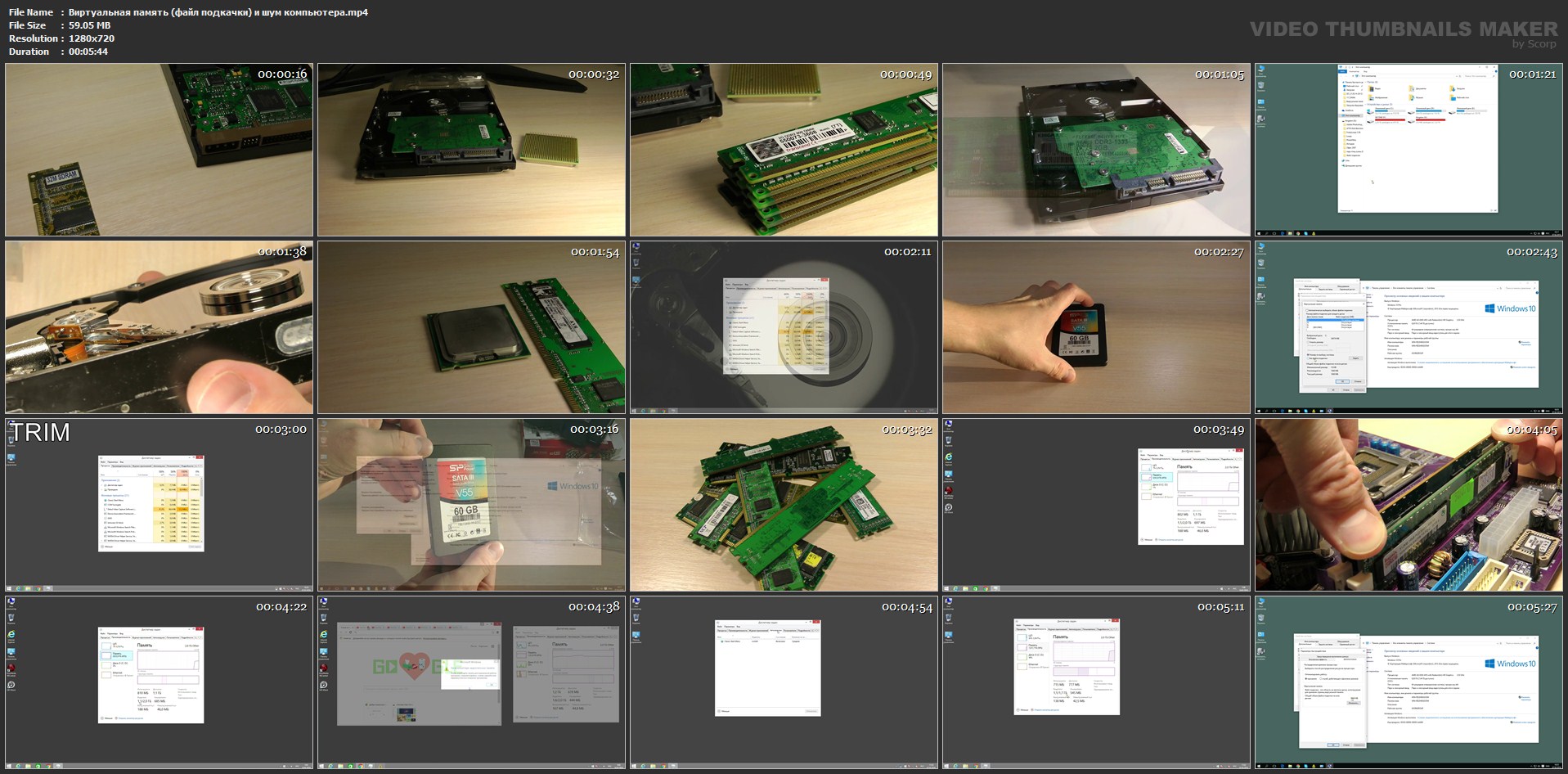Open the Windows 10 system frame at 00:02:43
Image resolution: width=1568 pixels, height=774 pixels.
point(1409,327)
